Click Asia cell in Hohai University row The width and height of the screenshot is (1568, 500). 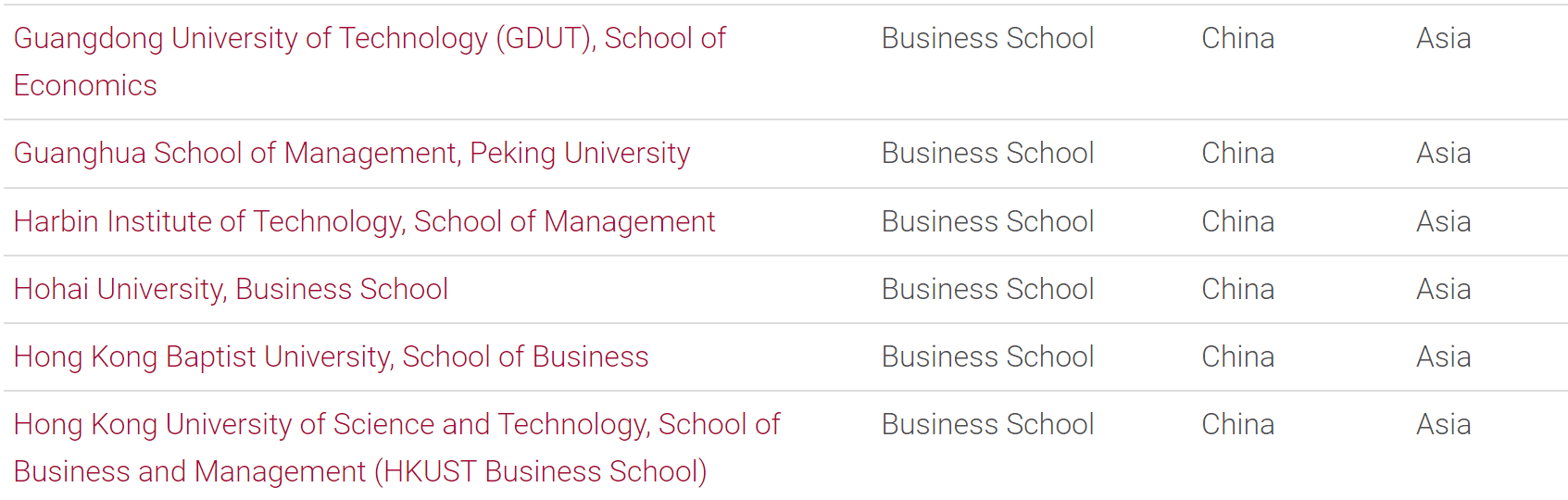click(x=1443, y=289)
